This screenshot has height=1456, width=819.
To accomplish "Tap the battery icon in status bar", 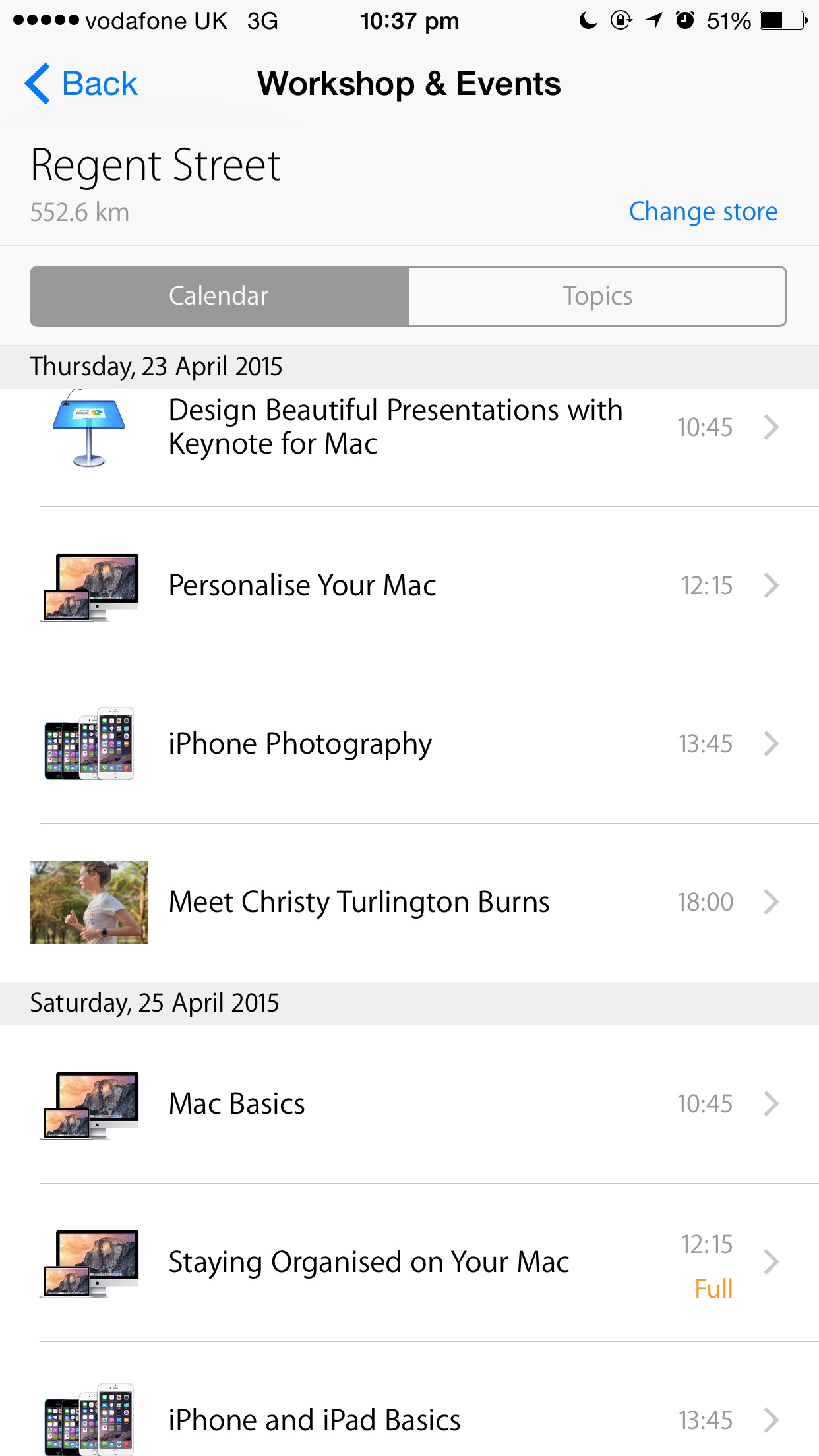I will [x=783, y=20].
